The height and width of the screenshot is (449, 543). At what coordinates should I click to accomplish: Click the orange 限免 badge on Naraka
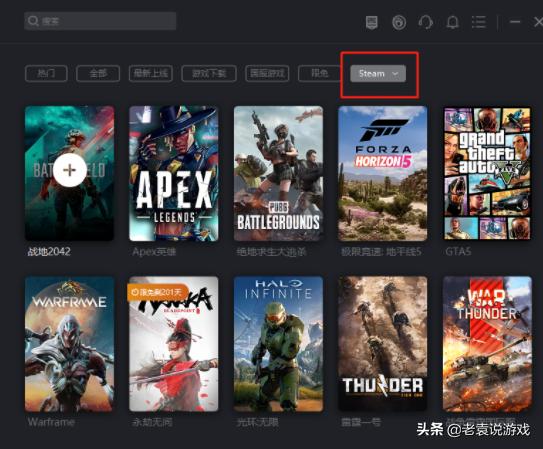click(x=158, y=293)
